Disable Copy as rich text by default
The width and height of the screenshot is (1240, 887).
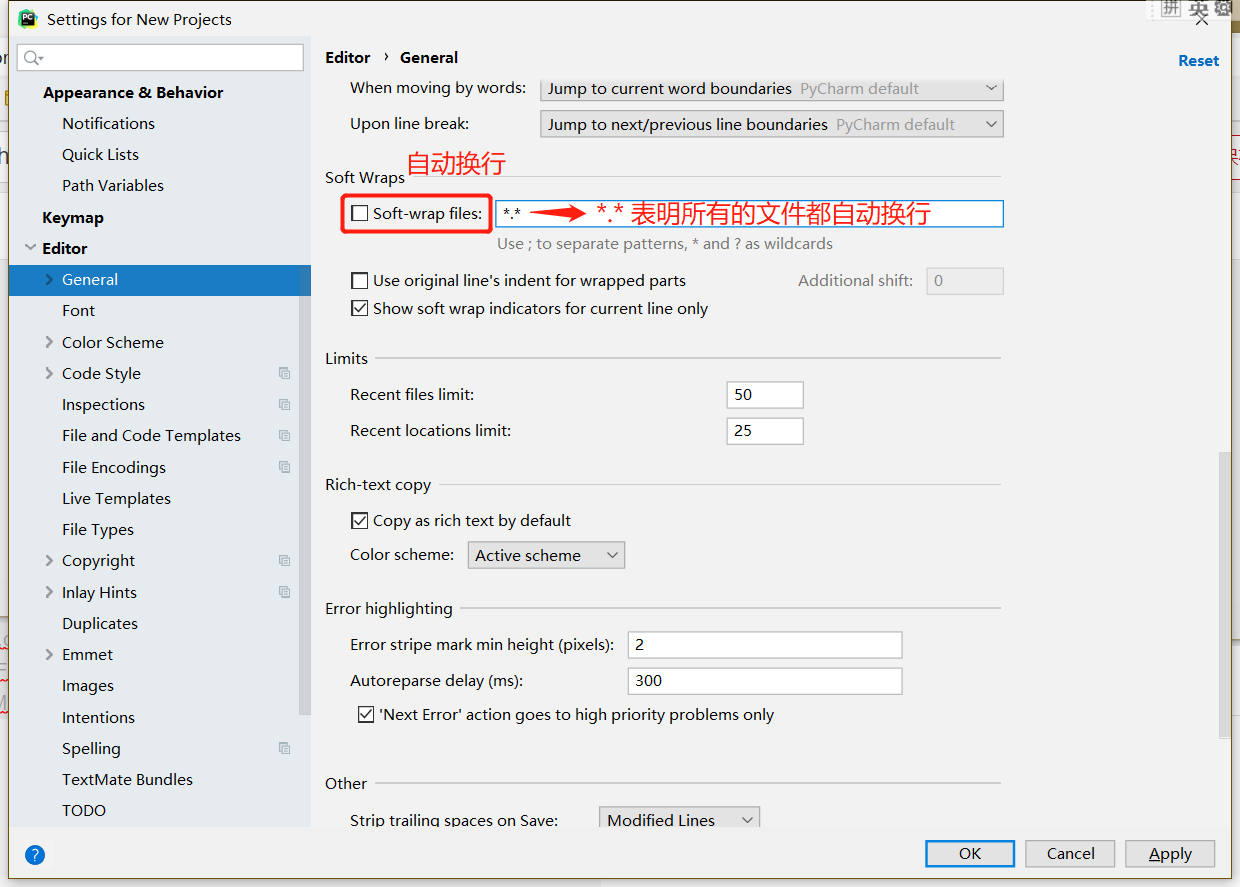[x=359, y=520]
